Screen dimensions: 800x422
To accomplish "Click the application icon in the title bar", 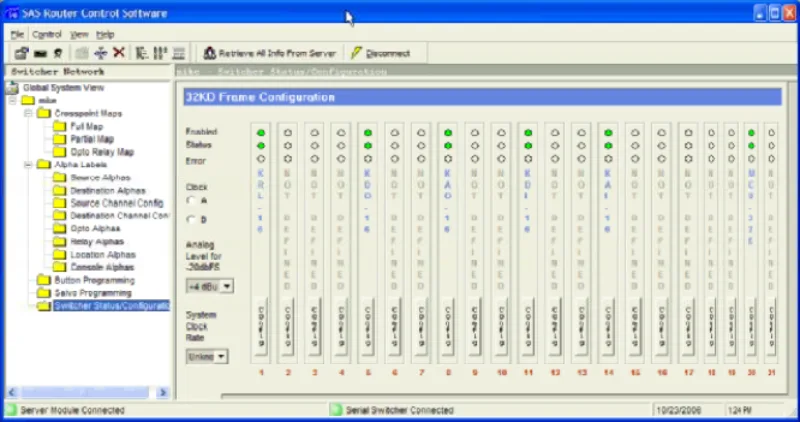I will [x=12, y=13].
